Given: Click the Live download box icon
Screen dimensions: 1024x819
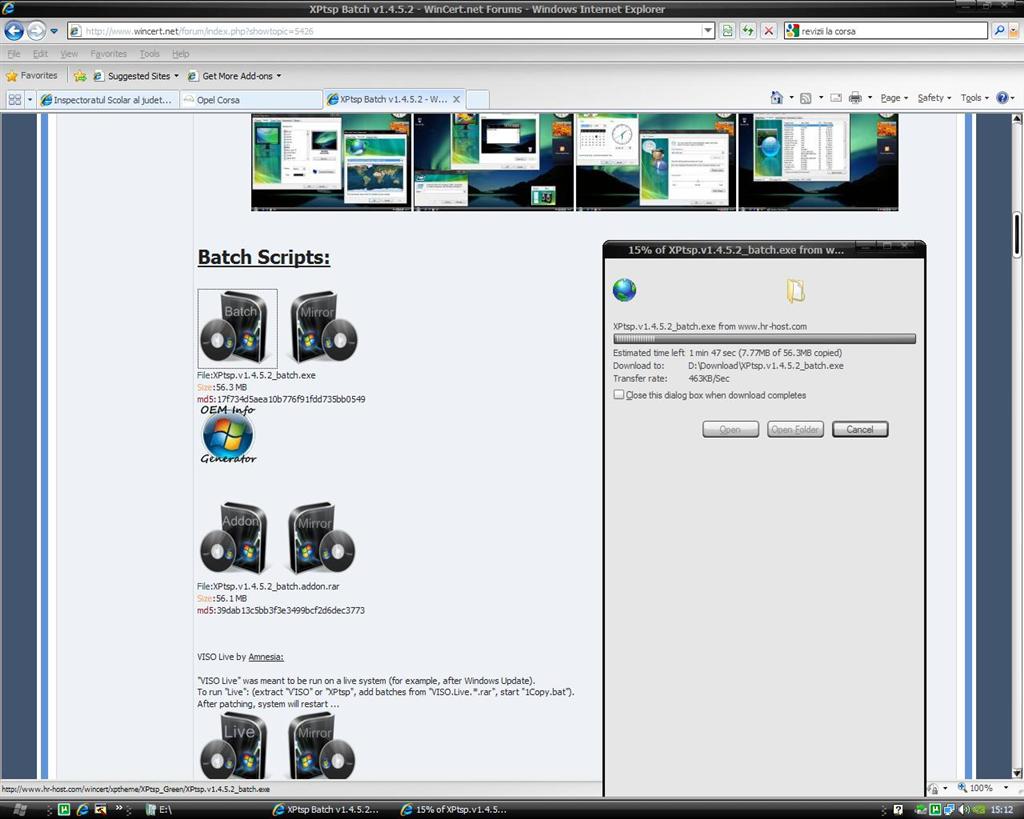Looking at the screenshot, I should pyautogui.click(x=234, y=745).
